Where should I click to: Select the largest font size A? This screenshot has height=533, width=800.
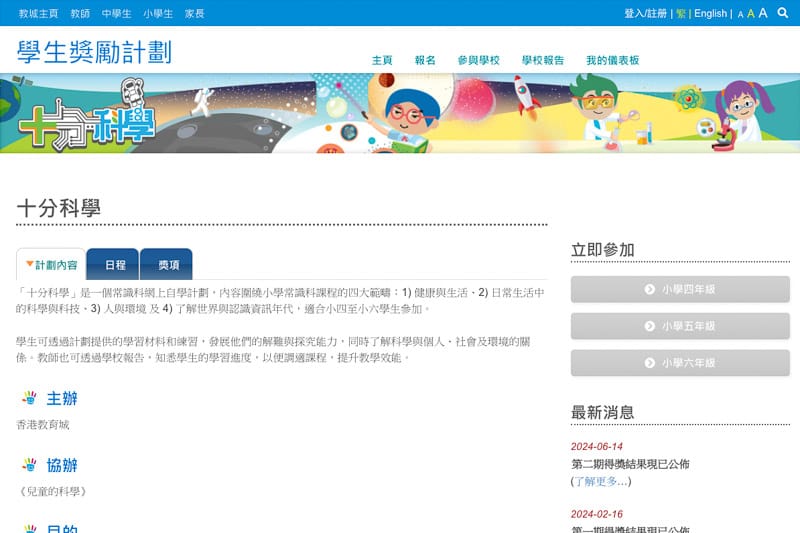(x=763, y=13)
